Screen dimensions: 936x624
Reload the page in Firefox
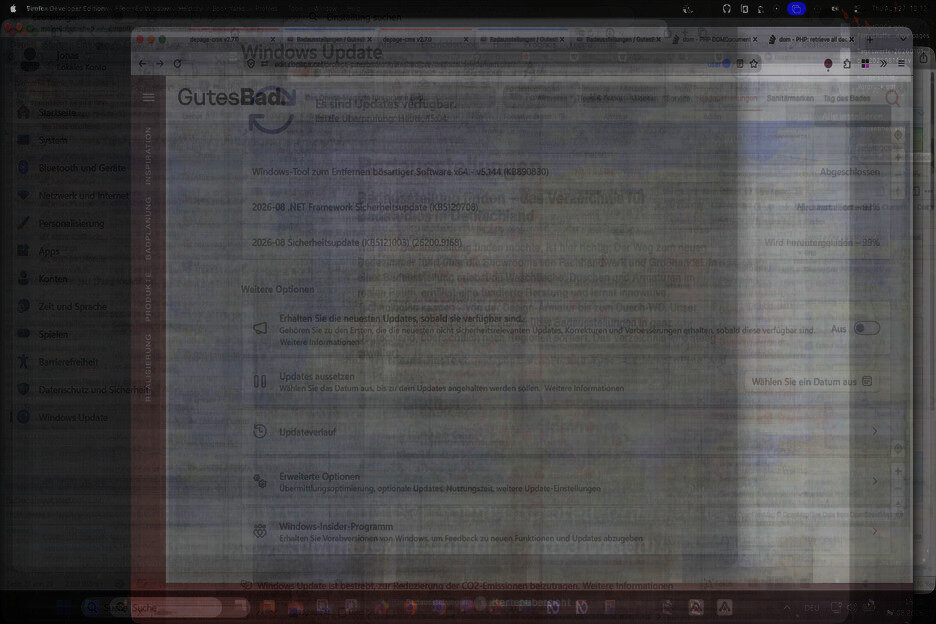pos(178,63)
